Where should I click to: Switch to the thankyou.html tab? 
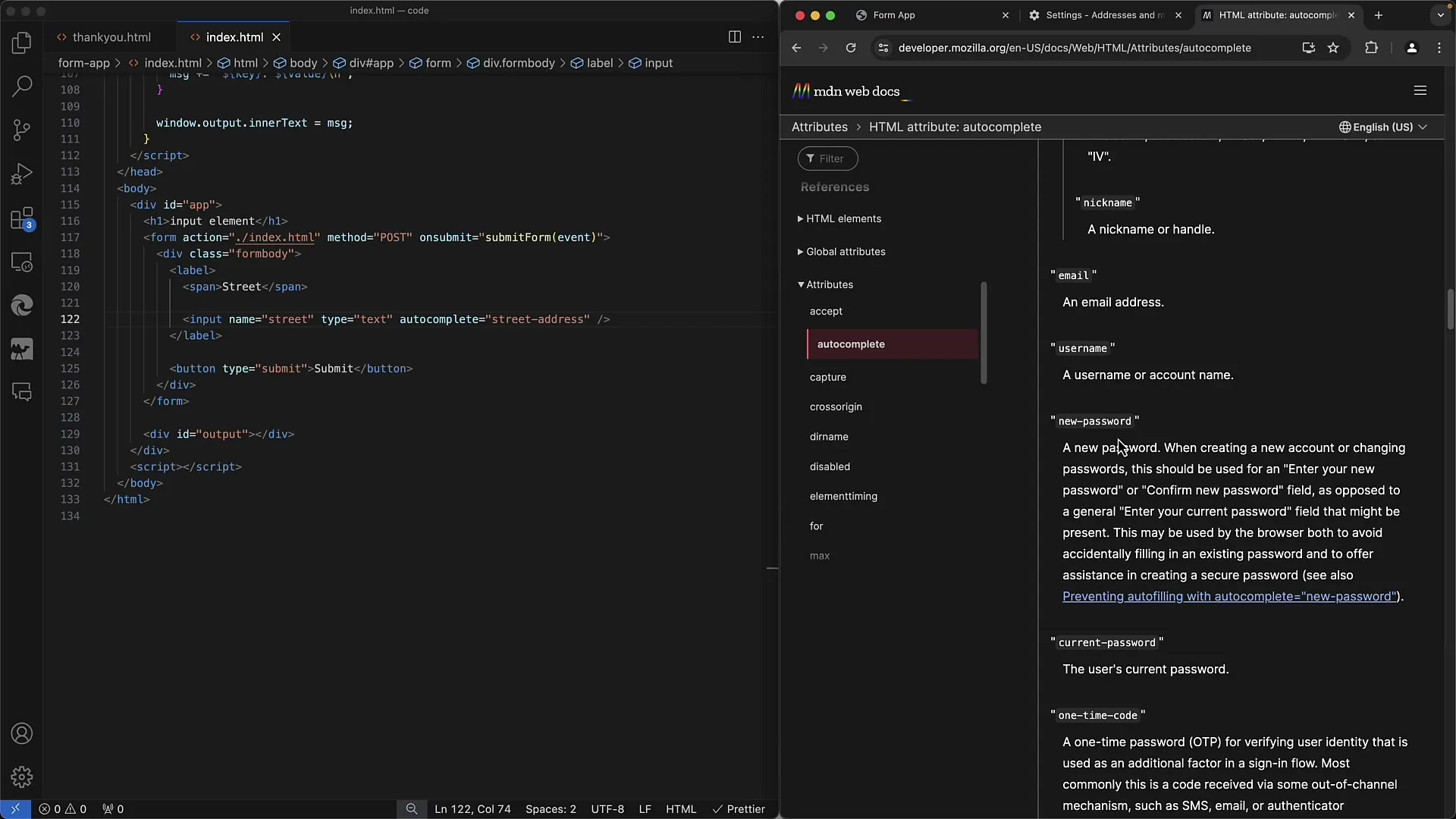[112, 37]
